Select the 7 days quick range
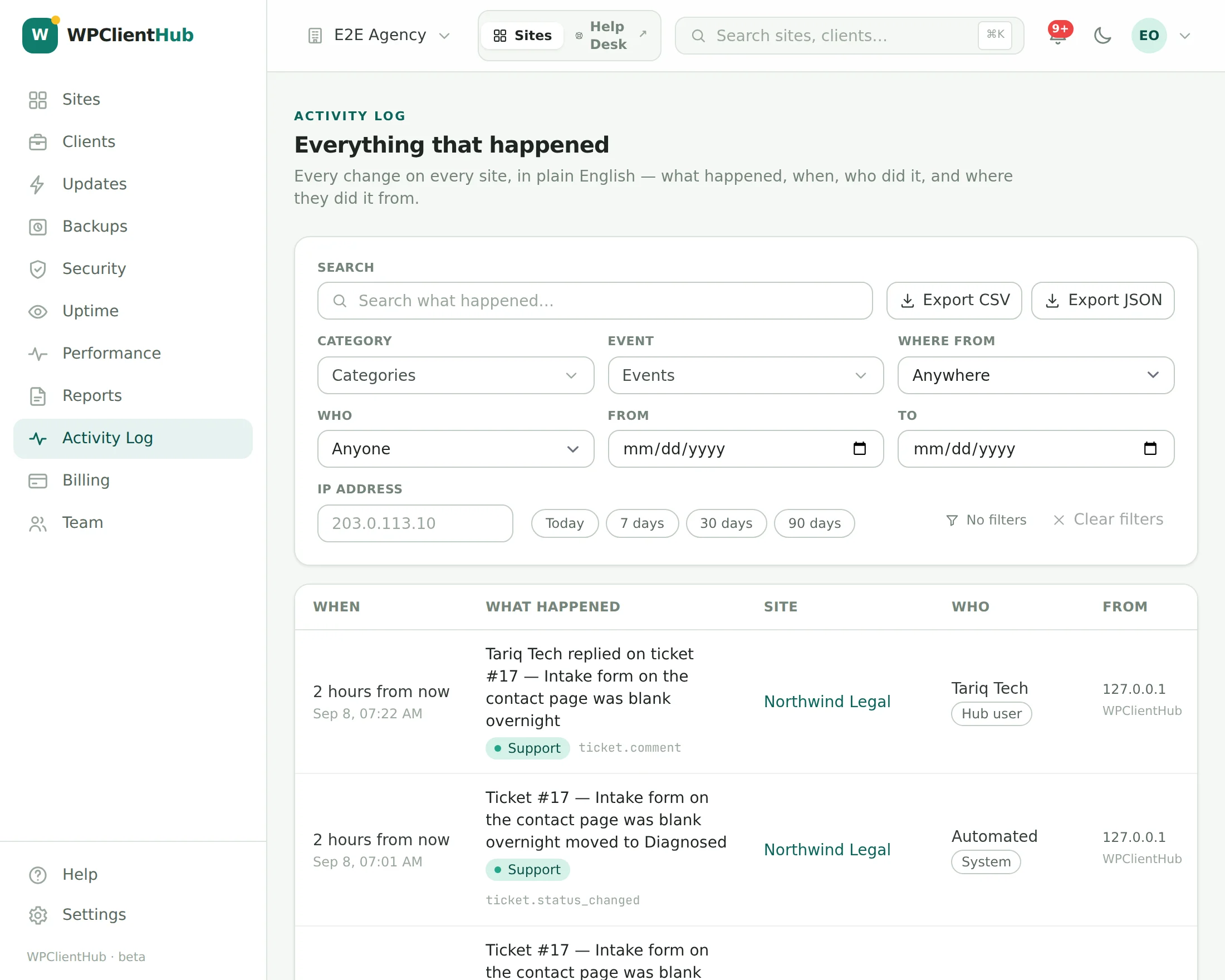Screen dimensions: 1225x980 click(642, 523)
